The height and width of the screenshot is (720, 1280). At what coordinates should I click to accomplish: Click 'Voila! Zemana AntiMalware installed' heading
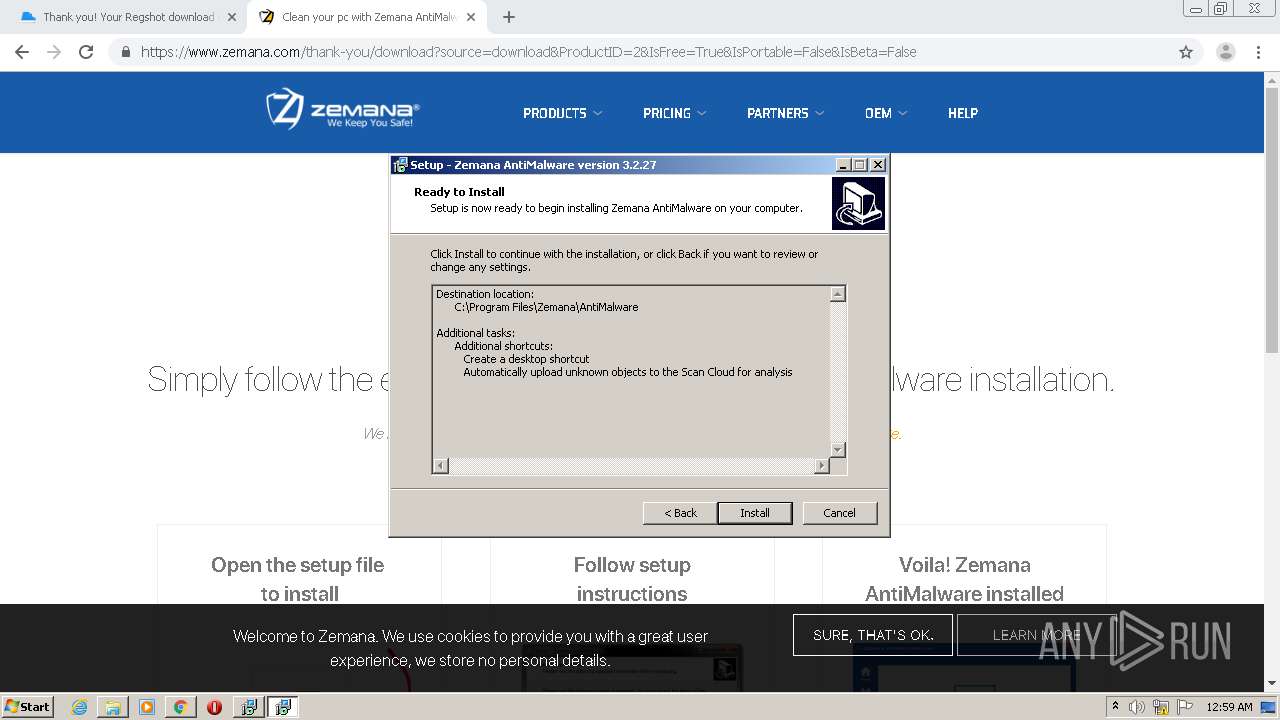pyautogui.click(x=965, y=579)
